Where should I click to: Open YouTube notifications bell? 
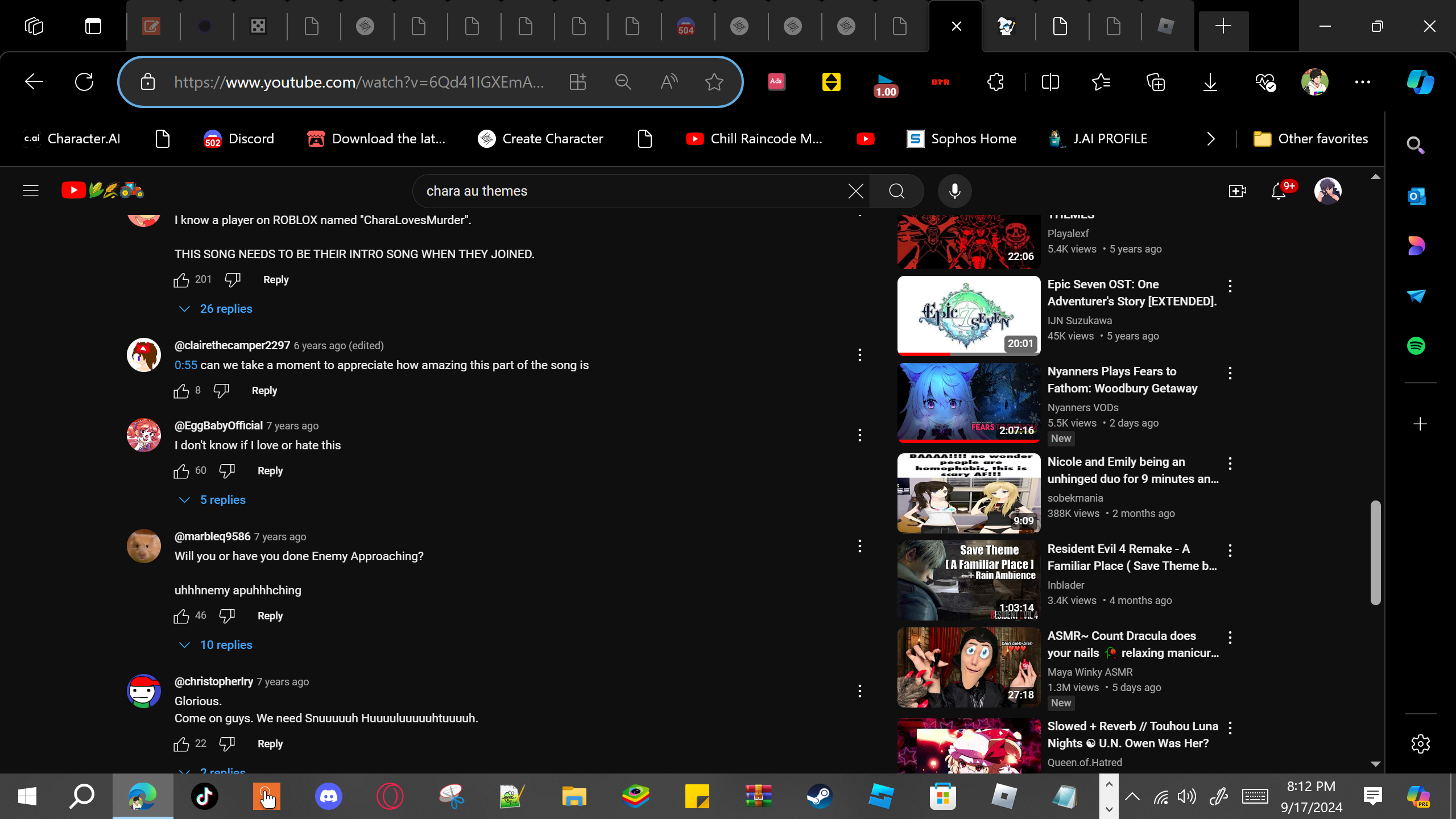pos(1279,191)
